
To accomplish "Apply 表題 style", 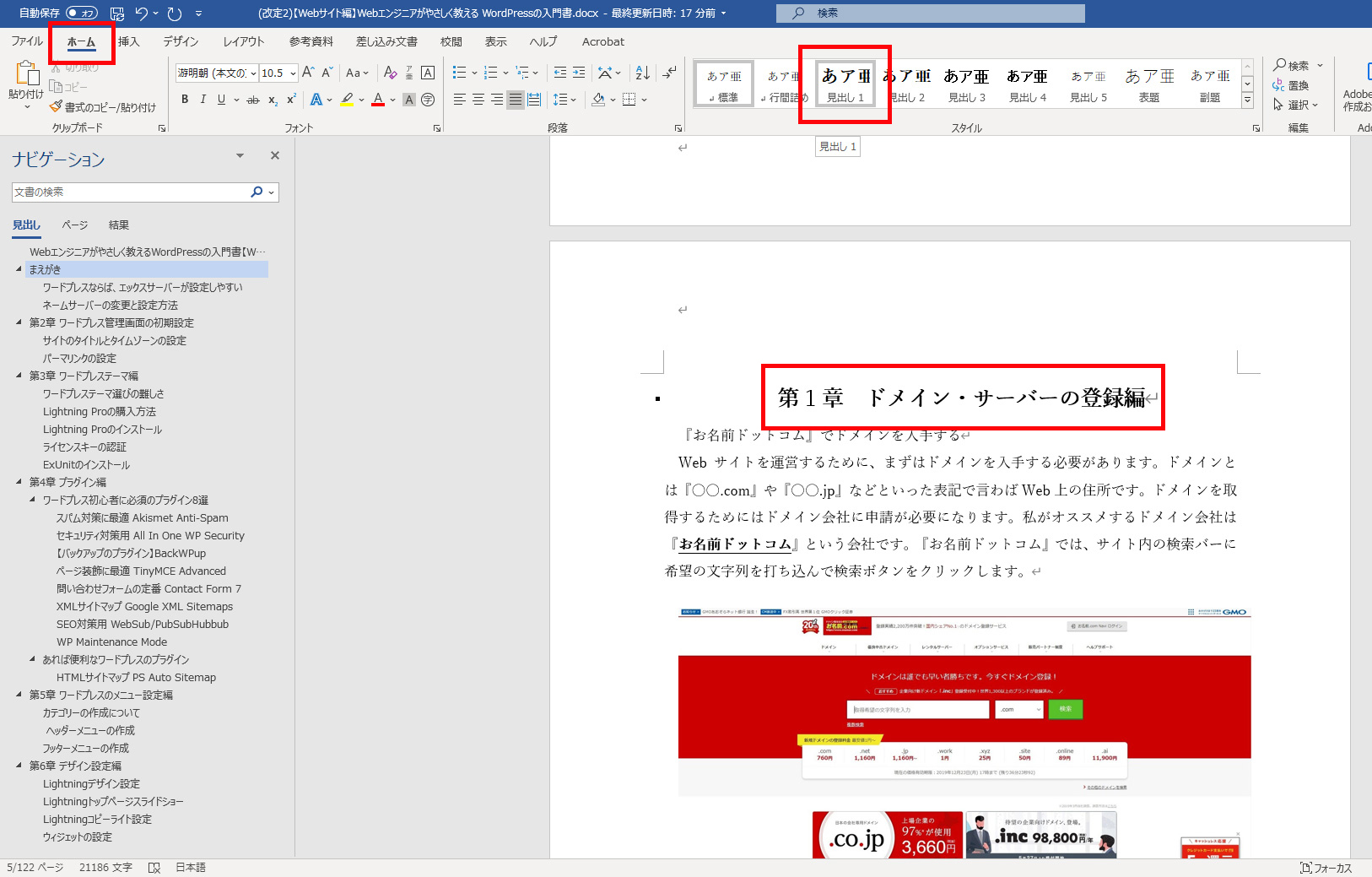I will pos(1149,84).
